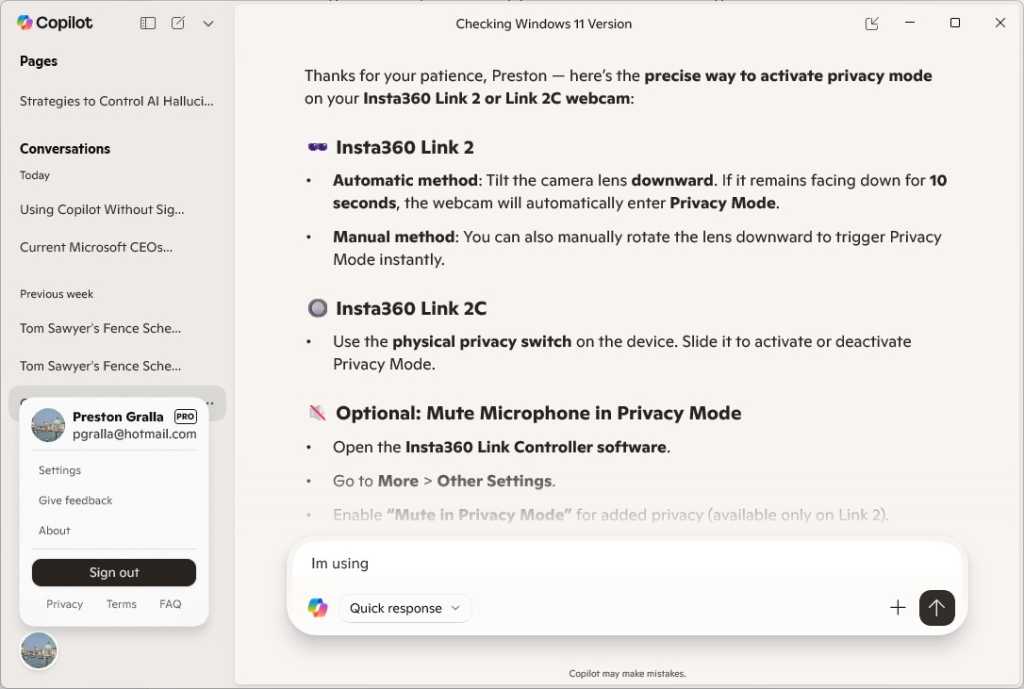Send the message with the arrow button

(x=937, y=607)
